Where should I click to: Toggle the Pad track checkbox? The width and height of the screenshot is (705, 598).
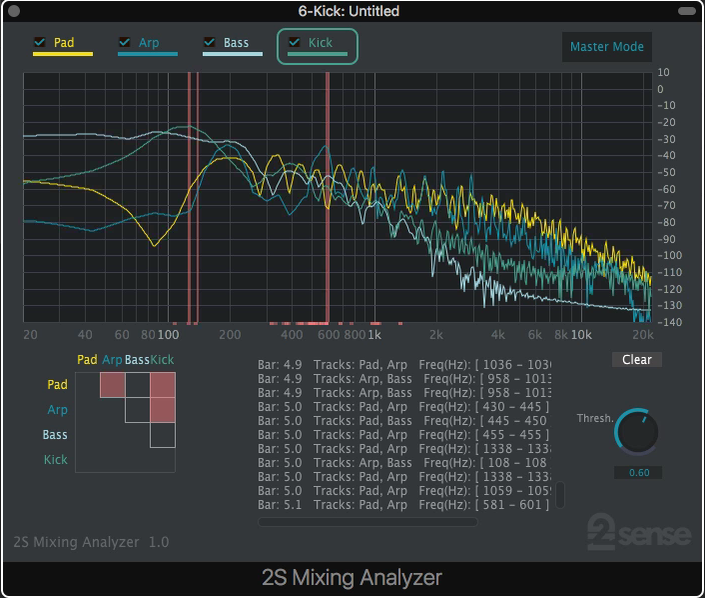[x=40, y=42]
